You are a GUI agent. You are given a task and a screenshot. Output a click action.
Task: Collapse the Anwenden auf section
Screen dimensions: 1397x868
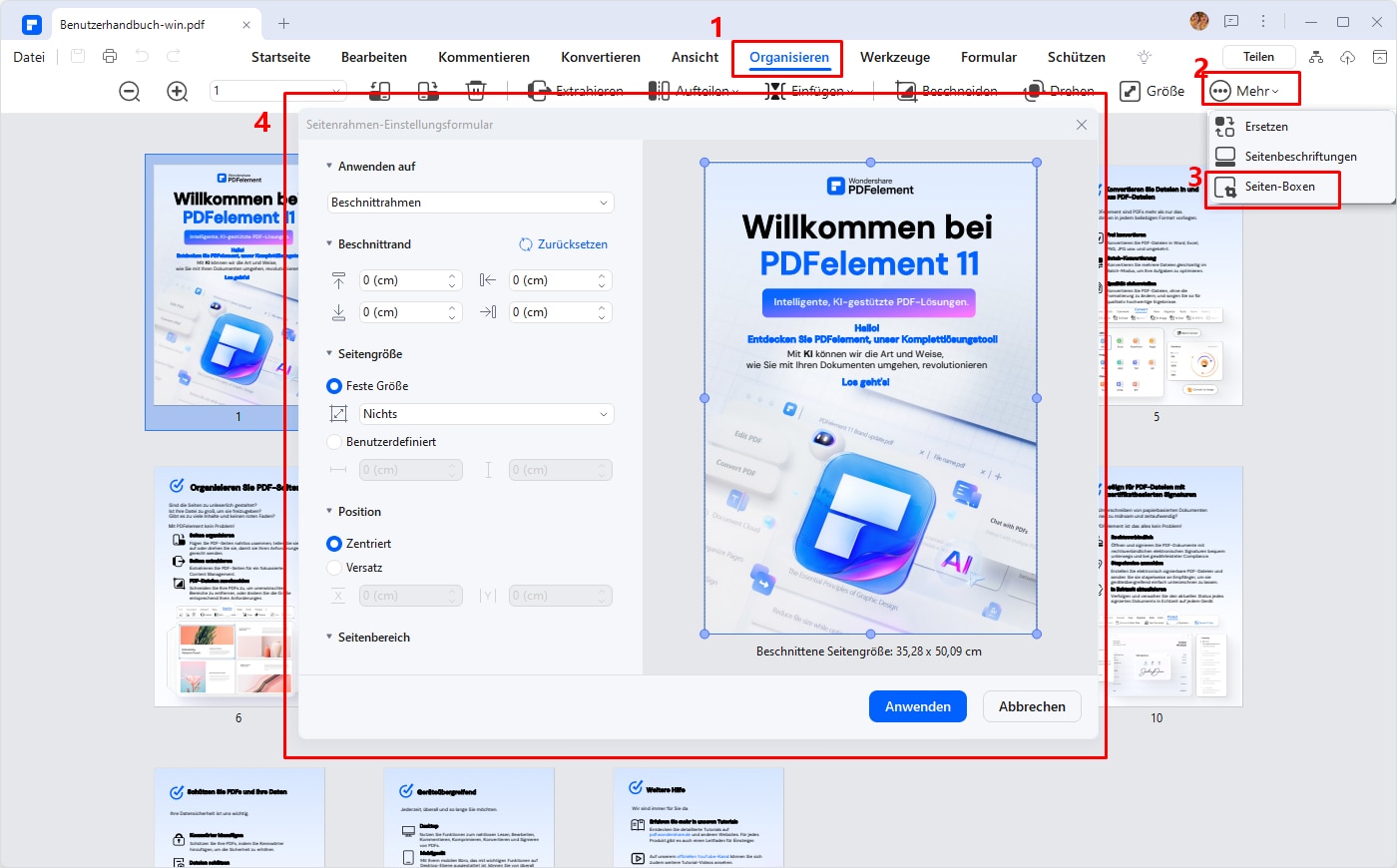coord(329,167)
